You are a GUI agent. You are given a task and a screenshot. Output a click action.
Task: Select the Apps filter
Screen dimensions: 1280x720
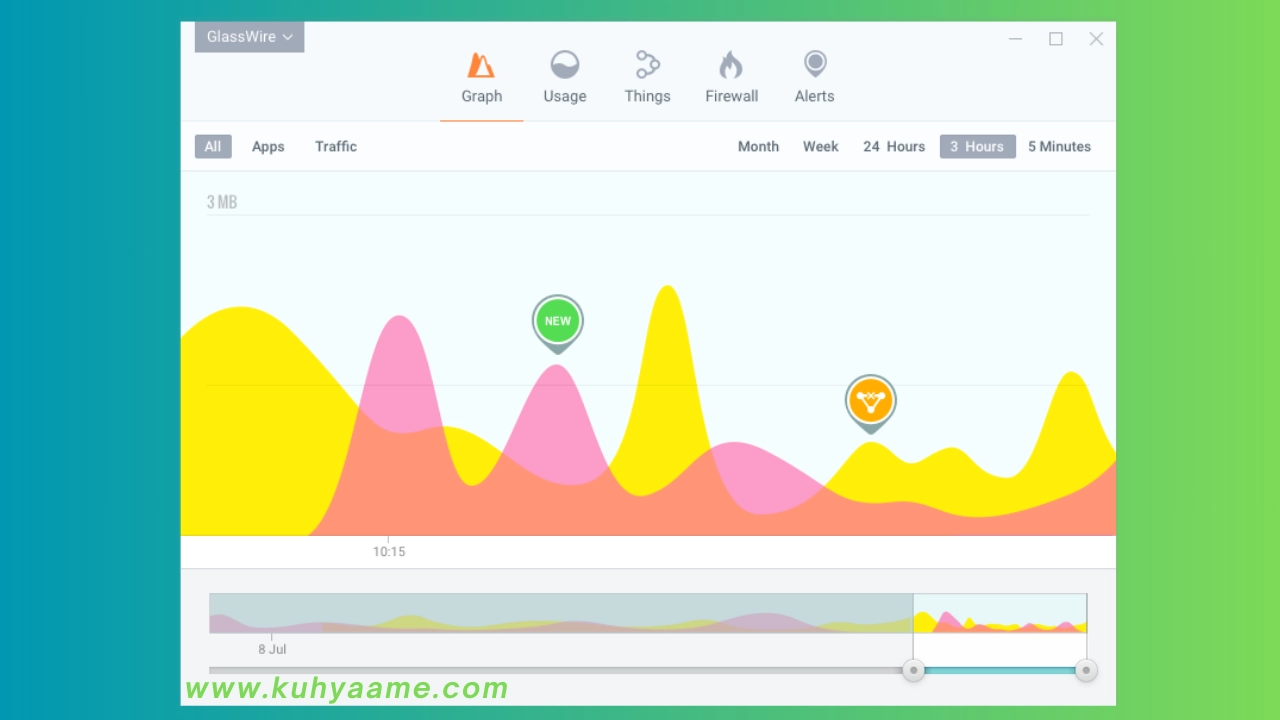point(268,146)
